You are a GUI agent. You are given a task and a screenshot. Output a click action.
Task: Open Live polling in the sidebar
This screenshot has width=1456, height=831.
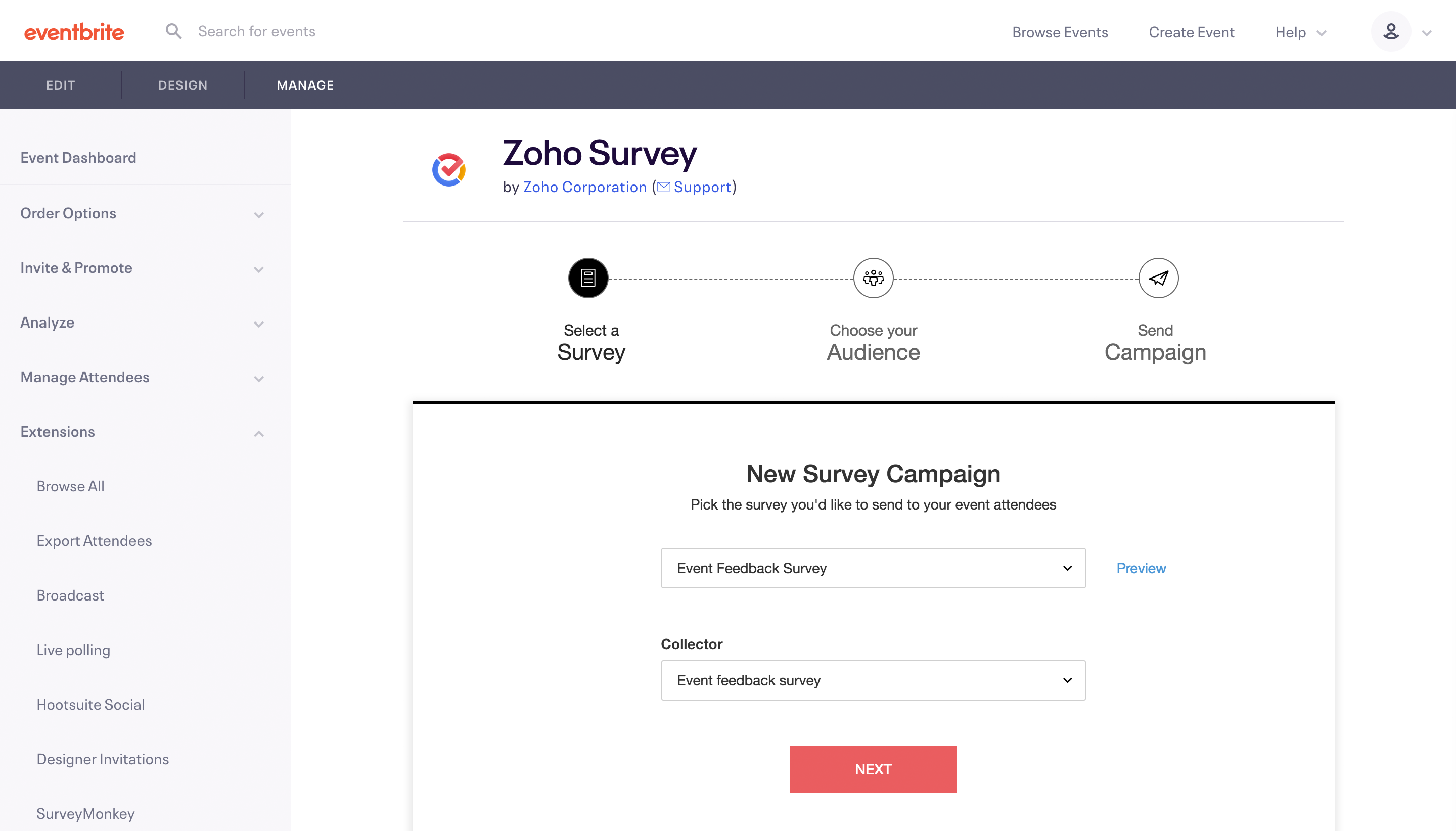pos(73,650)
